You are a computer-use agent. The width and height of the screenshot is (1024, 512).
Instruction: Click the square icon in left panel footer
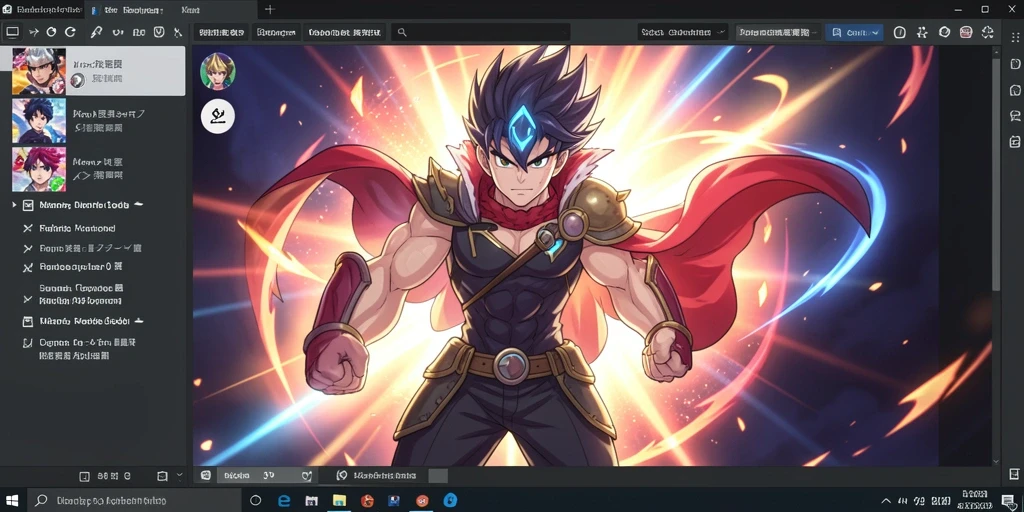tap(84, 476)
